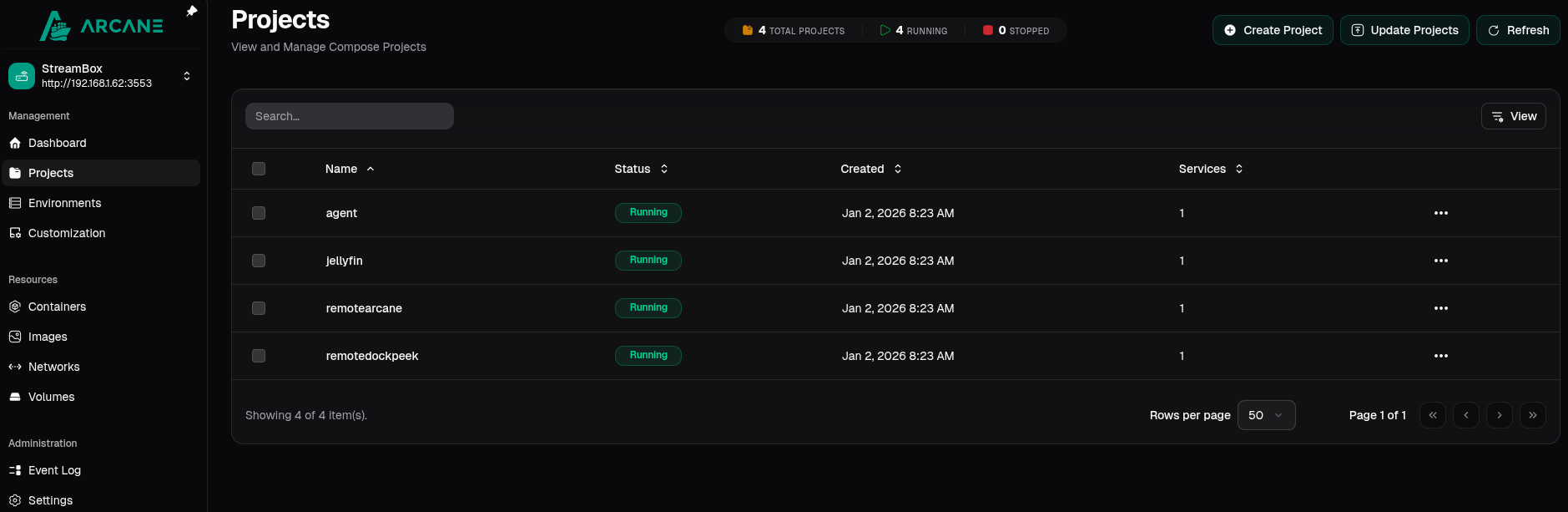Click the next page arrow

pyautogui.click(x=1499, y=415)
